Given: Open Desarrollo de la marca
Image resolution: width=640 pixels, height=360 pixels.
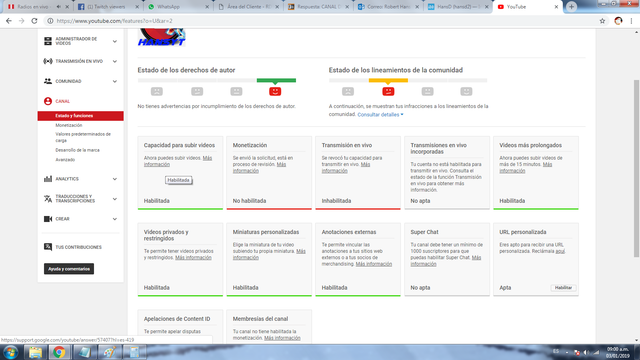Looking at the screenshot, I should tap(78, 150).
